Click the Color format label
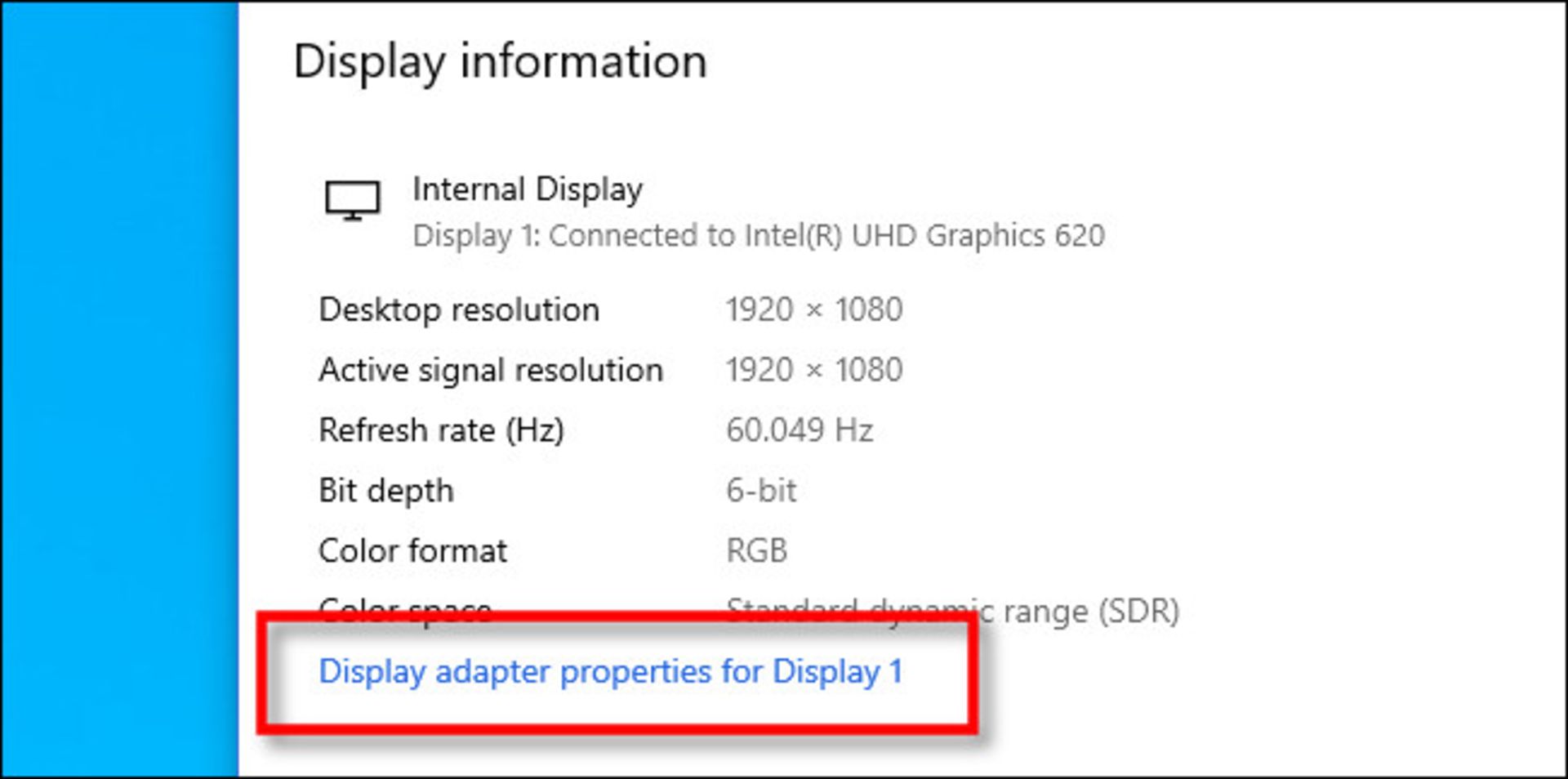The height and width of the screenshot is (779, 1568). pyautogui.click(x=412, y=551)
